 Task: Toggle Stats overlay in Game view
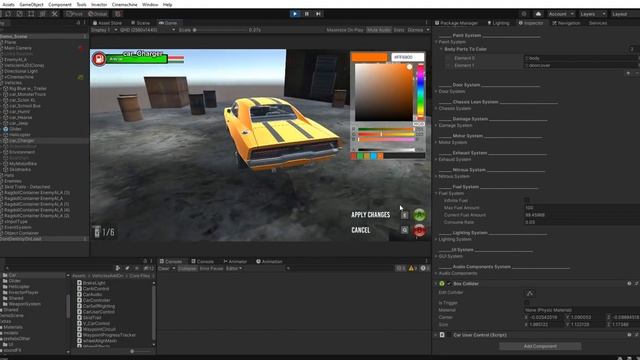[399, 30]
